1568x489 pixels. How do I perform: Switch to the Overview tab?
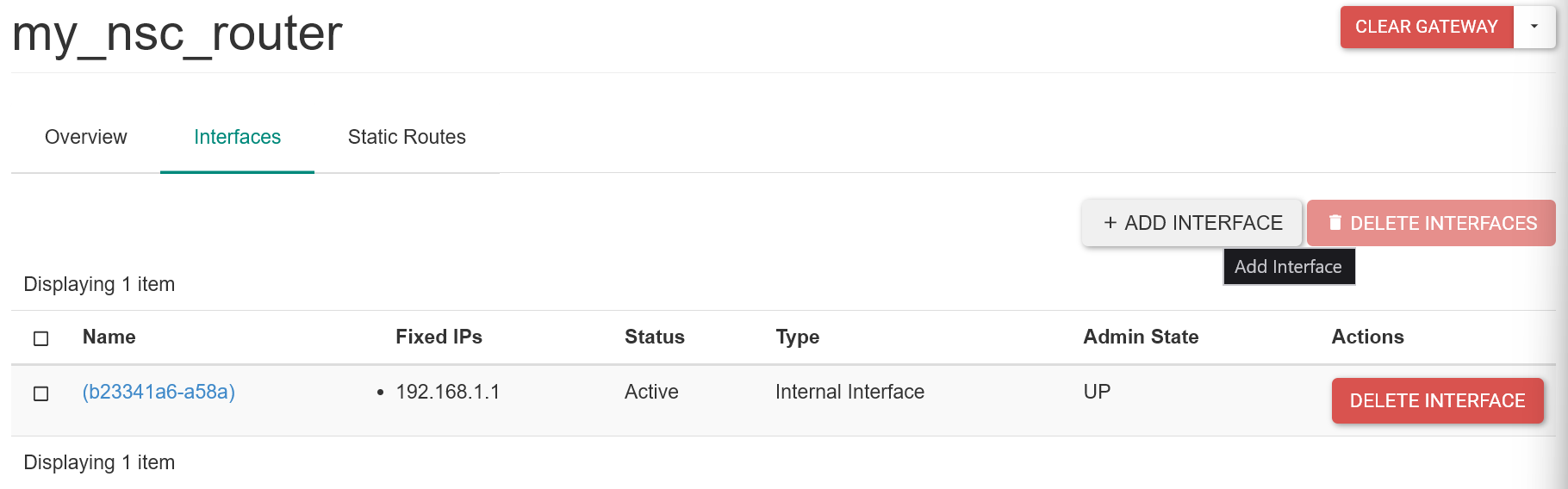[x=85, y=137]
